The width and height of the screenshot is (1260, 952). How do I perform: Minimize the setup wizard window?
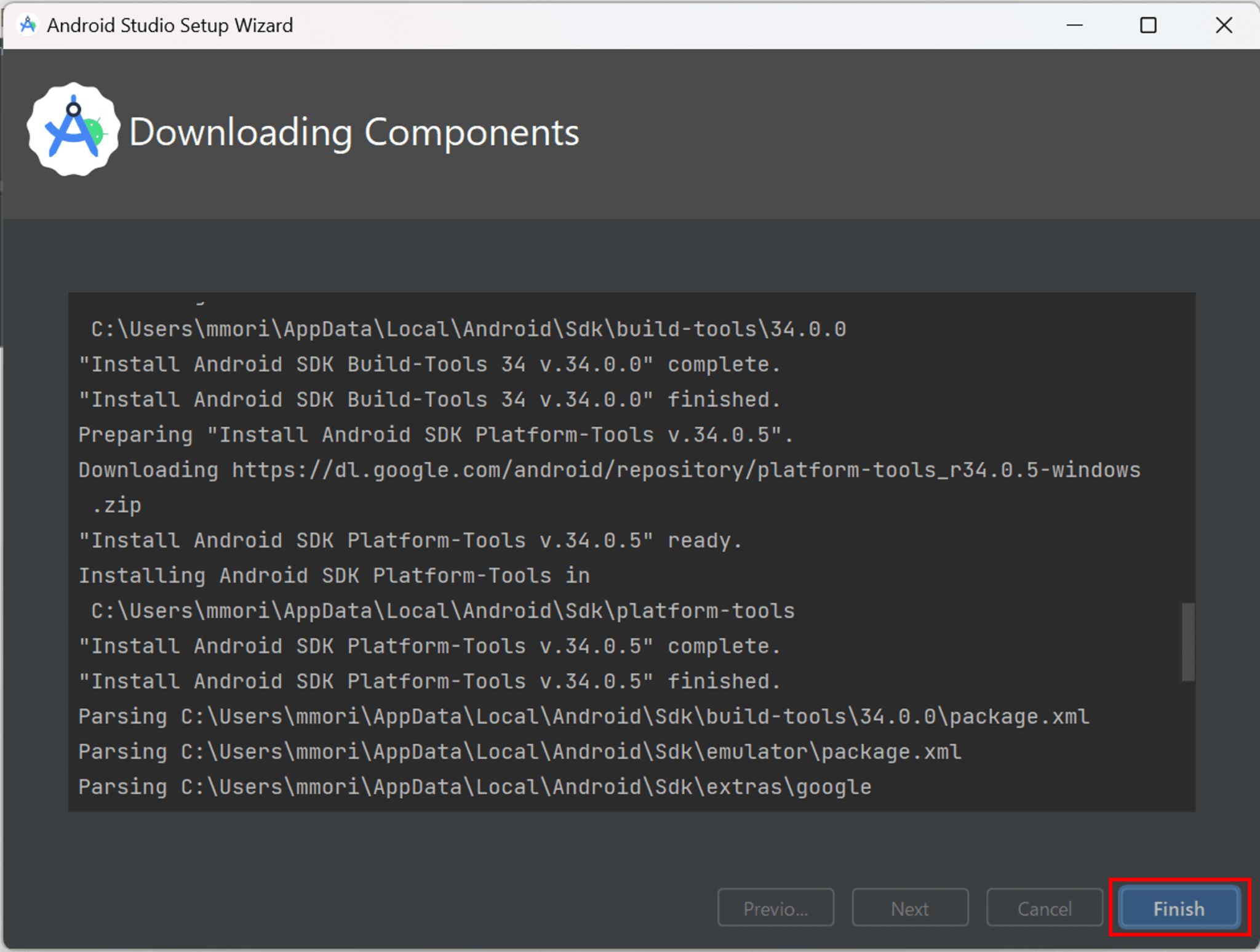1075,25
